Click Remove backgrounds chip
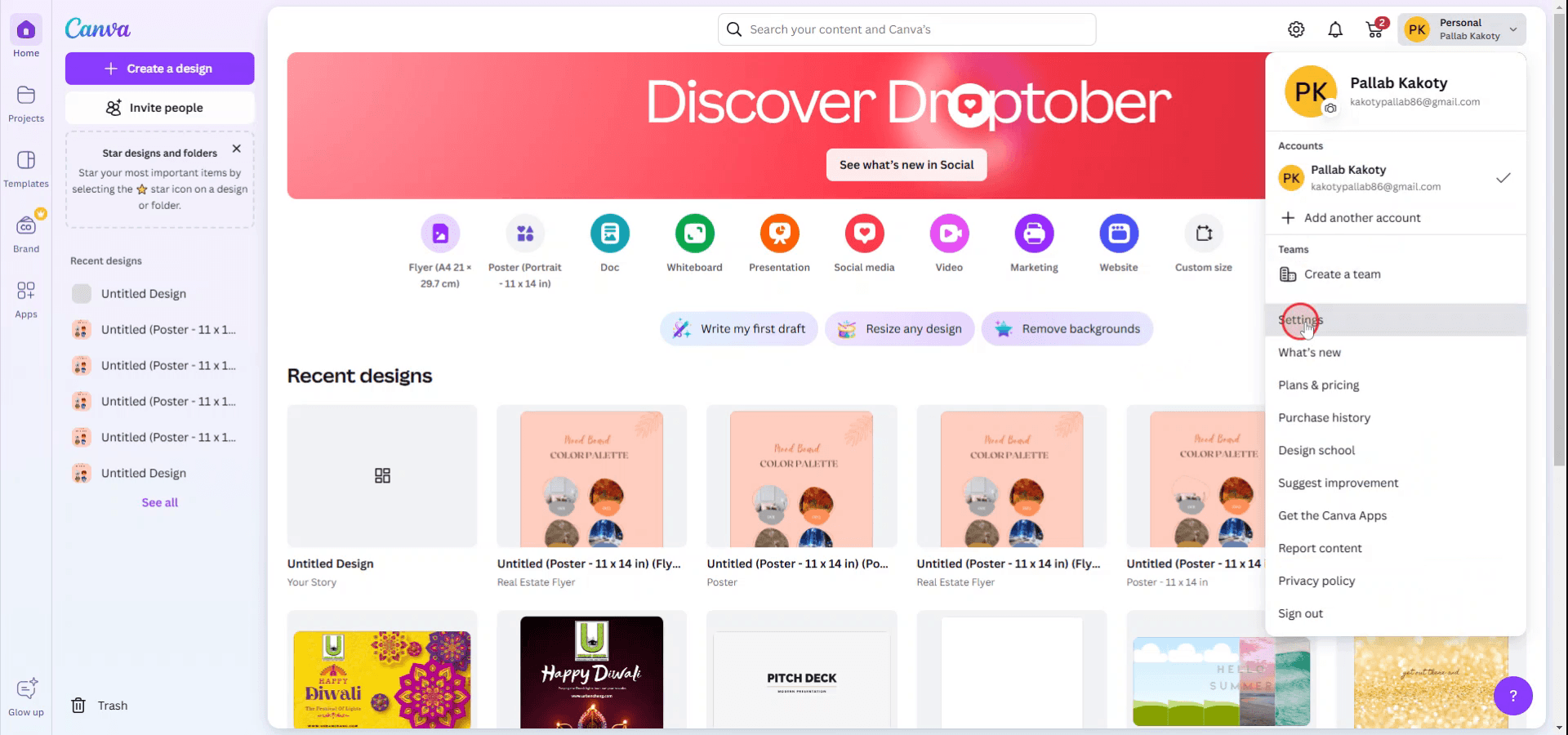 [1067, 329]
